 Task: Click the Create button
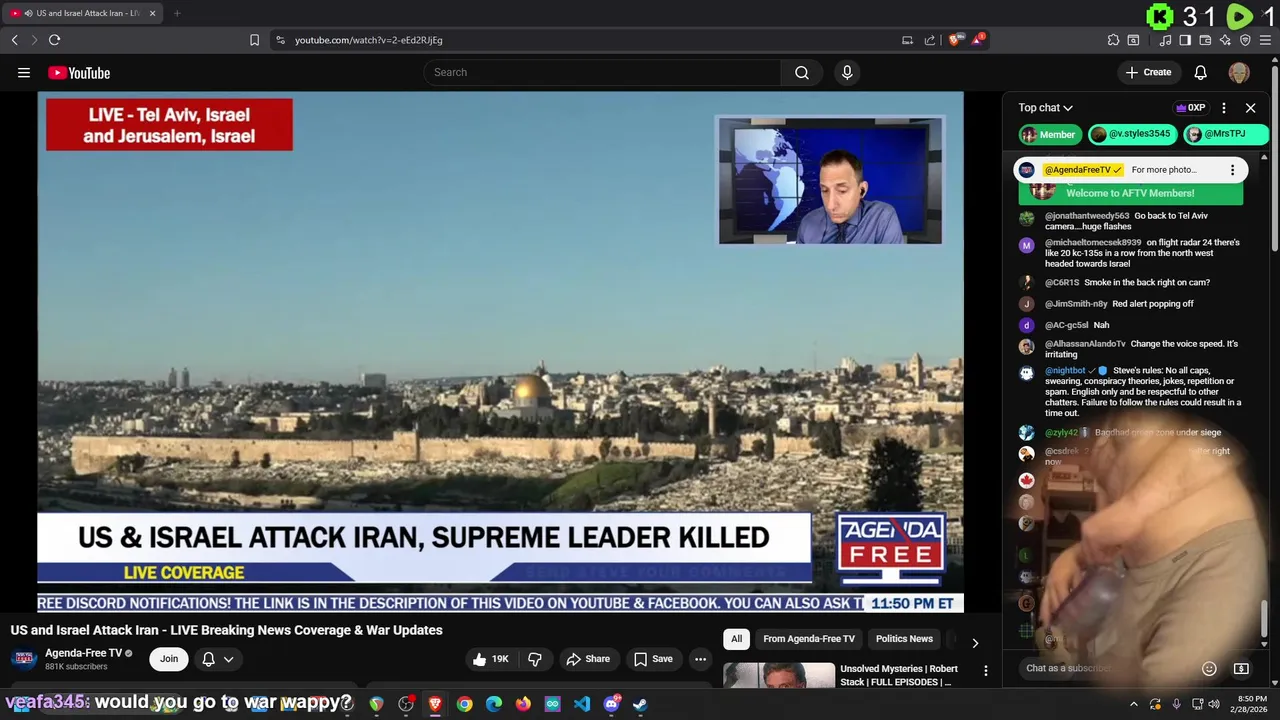tap(1148, 72)
